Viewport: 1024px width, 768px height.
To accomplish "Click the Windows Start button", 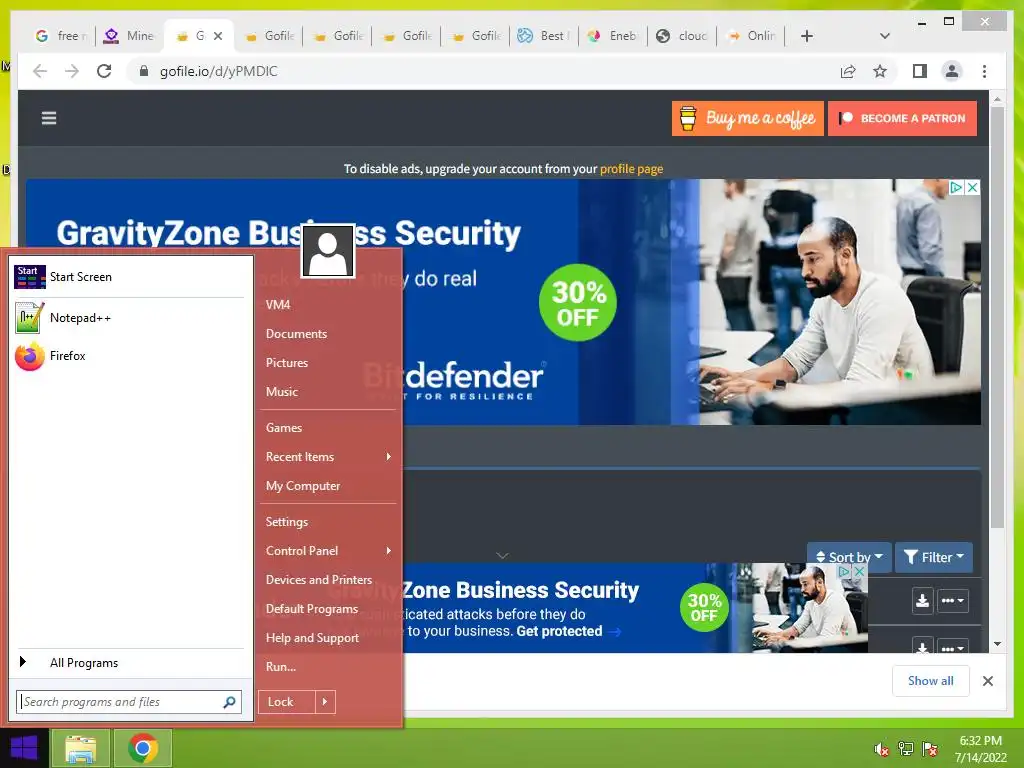I will coord(24,748).
